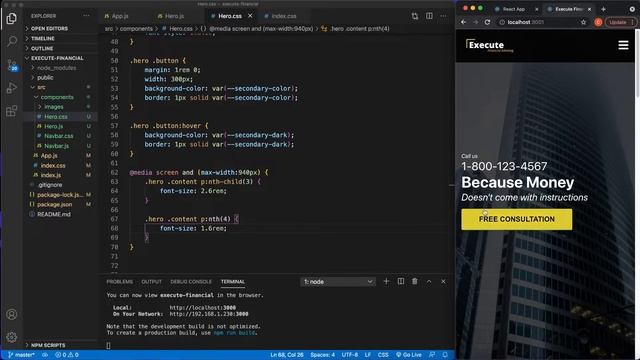Click Go Live in status bar
This screenshot has width=640, height=360.
[409, 355]
